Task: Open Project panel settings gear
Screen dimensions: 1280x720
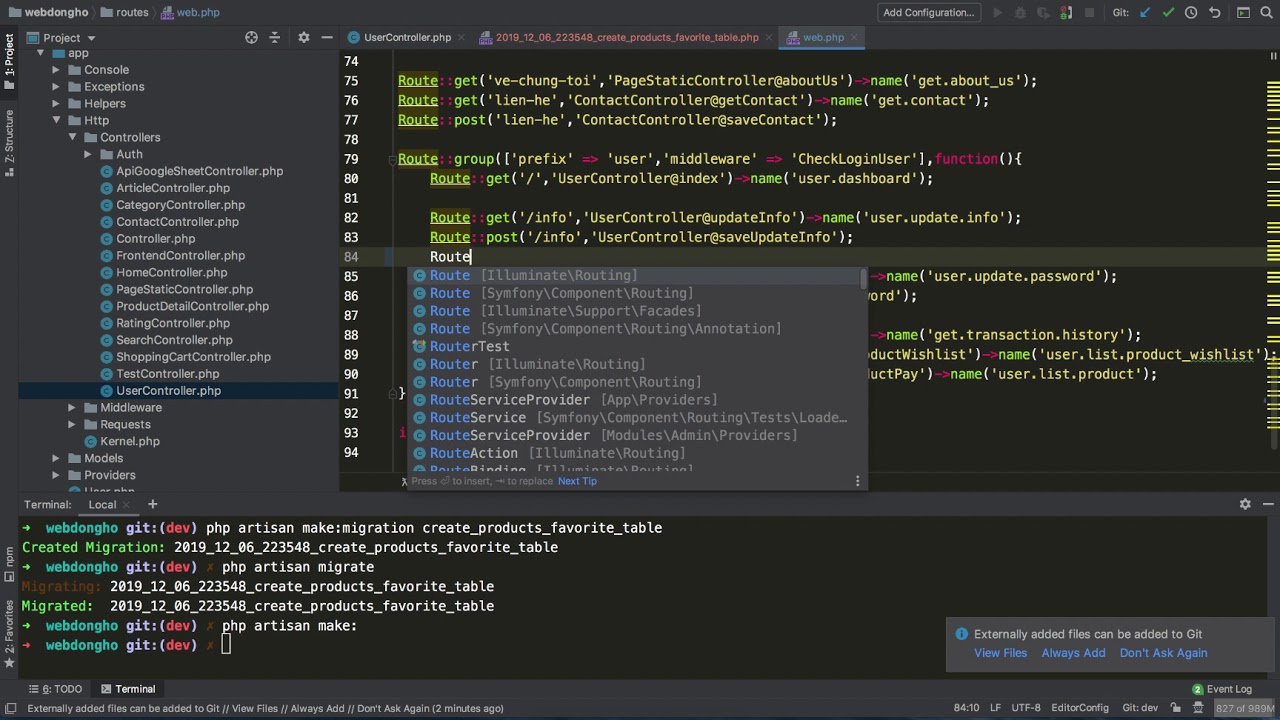Action: (304, 38)
